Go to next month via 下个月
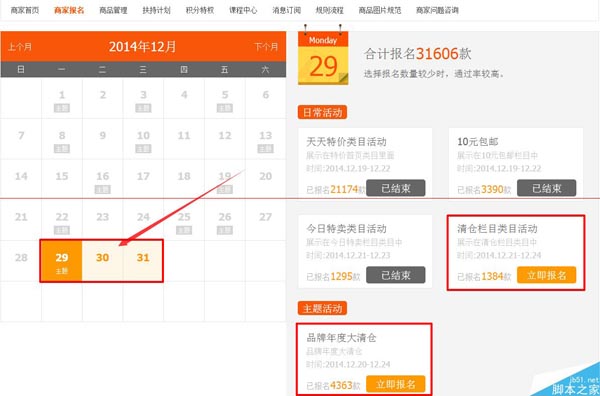Screen dimensions: 600x396 (x=266, y=47)
